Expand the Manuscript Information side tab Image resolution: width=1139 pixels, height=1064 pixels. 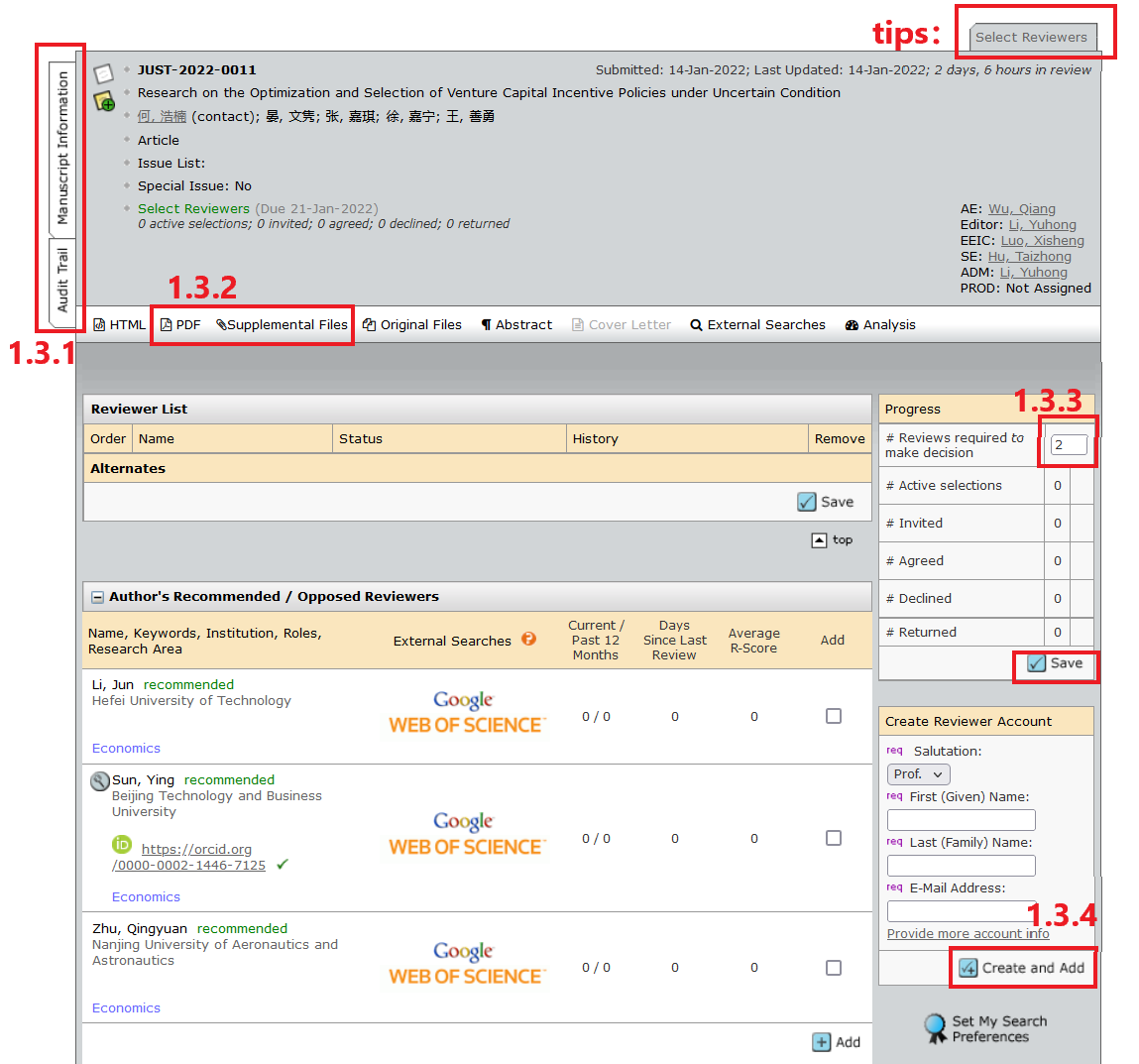point(62,148)
